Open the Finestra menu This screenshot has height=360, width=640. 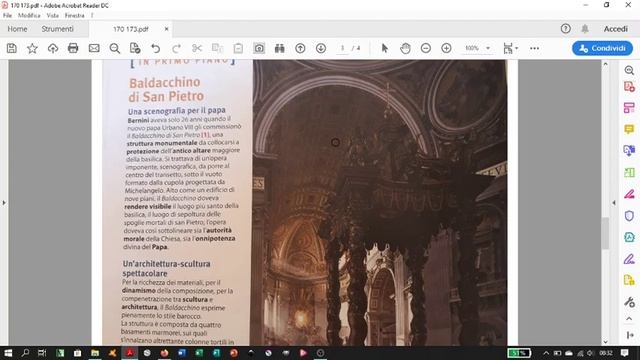tap(74, 16)
